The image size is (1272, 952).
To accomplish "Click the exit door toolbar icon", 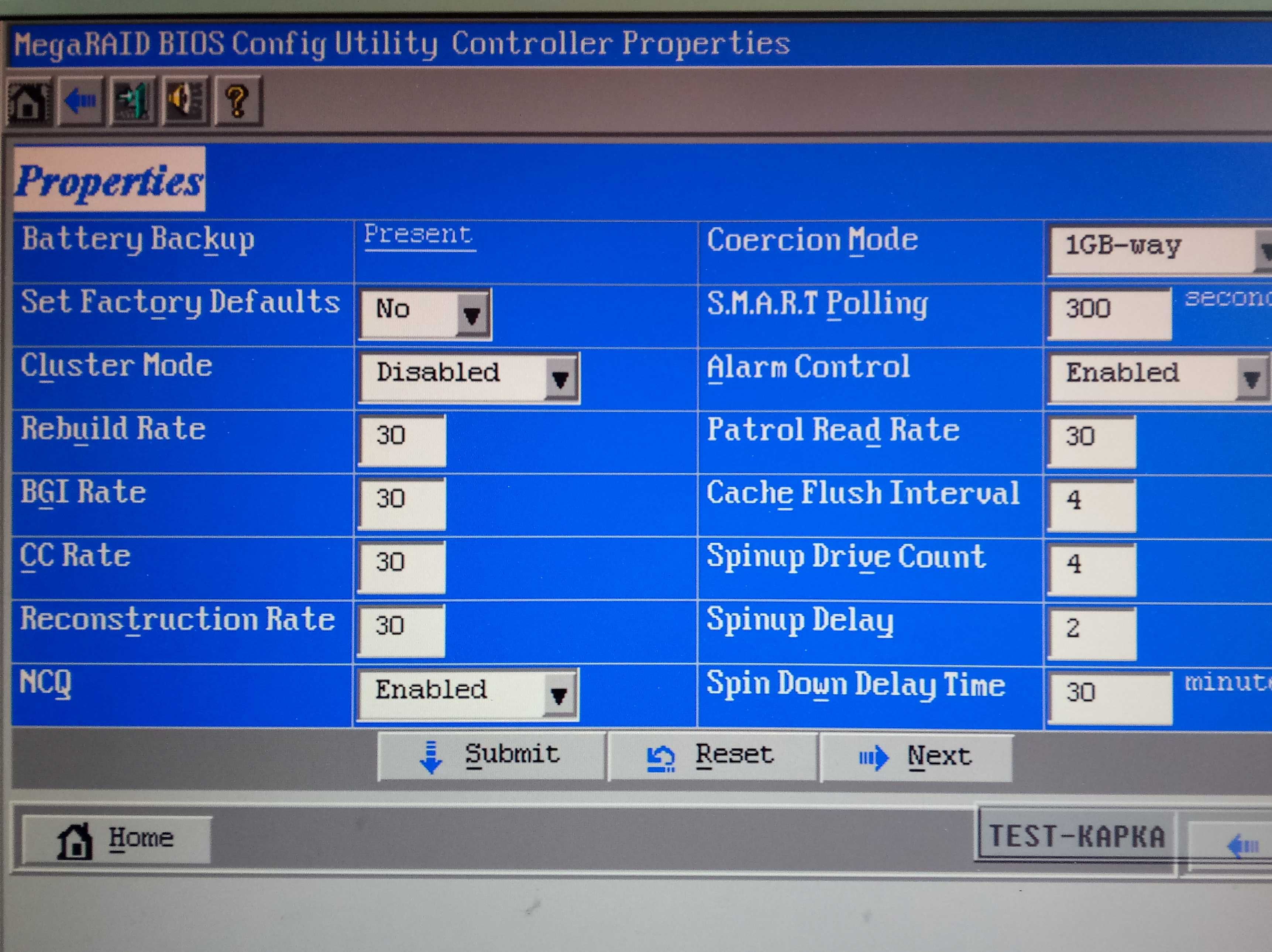I will click(x=133, y=101).
